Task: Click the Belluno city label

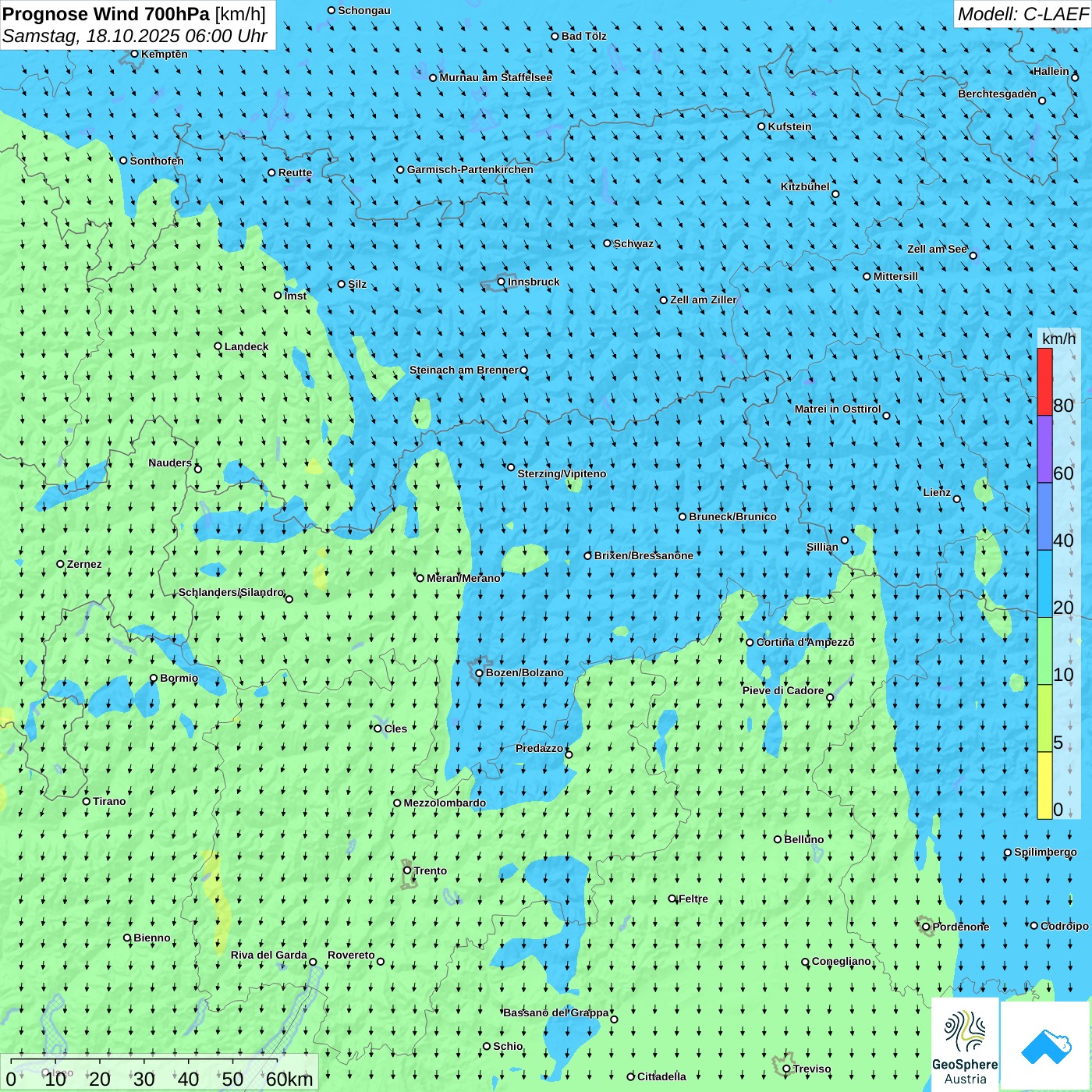Action: (x=803, y=839)
